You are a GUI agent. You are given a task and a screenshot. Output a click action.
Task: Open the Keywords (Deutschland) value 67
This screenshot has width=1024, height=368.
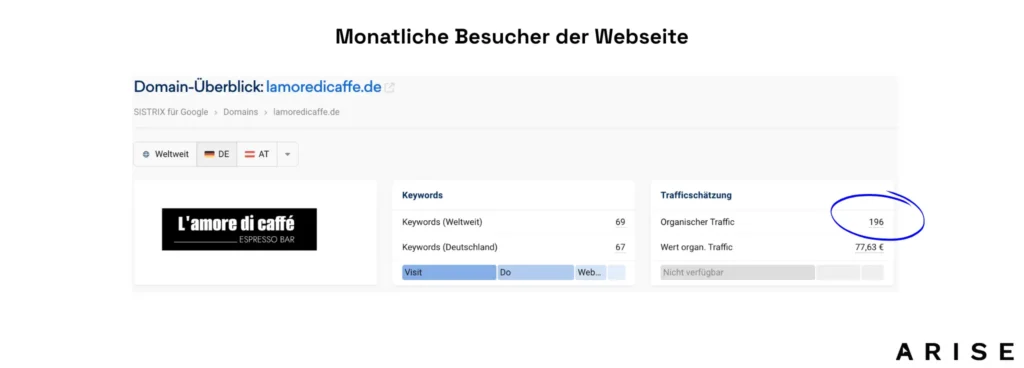(x=620, y=247)
